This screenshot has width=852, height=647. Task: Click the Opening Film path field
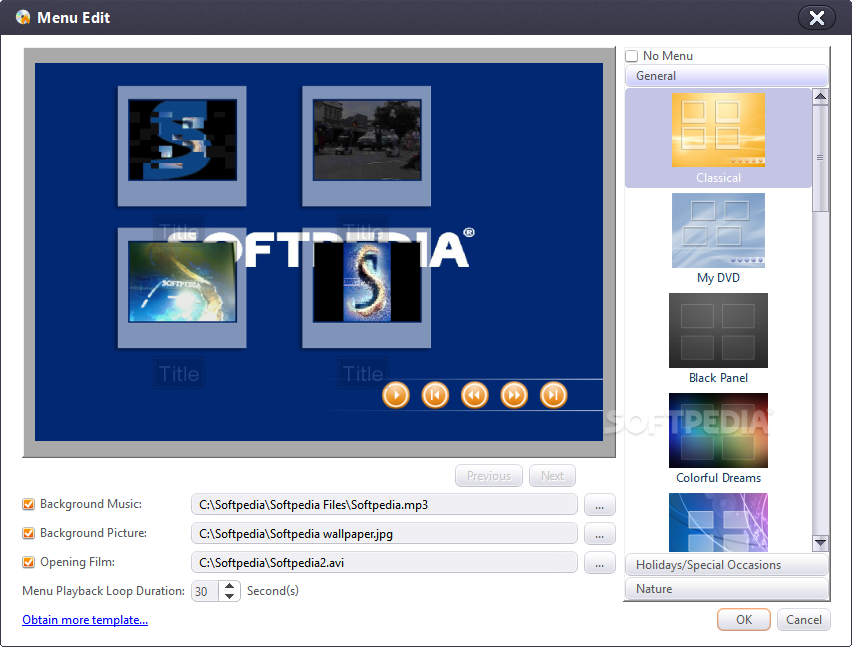[384, 563]
